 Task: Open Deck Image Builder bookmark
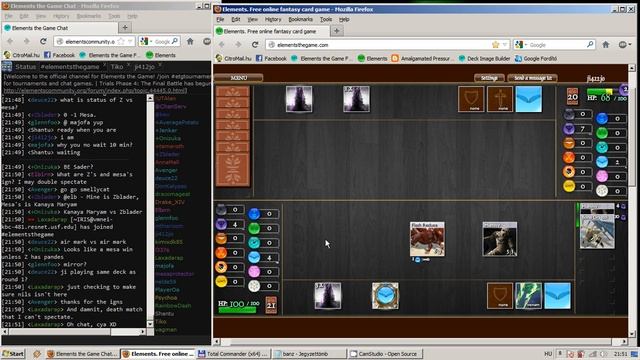pyautogui.click(x=484, y=58)
